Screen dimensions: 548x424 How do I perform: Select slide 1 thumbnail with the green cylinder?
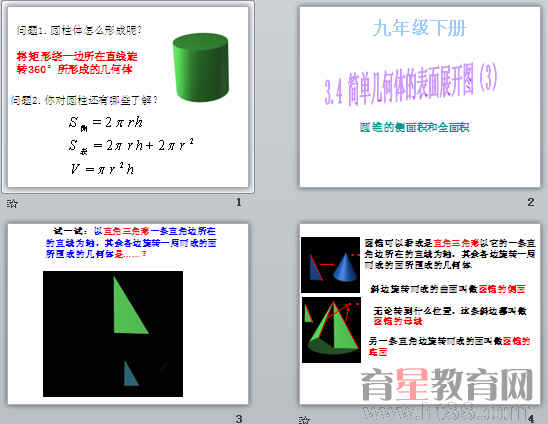coord(128,96)
